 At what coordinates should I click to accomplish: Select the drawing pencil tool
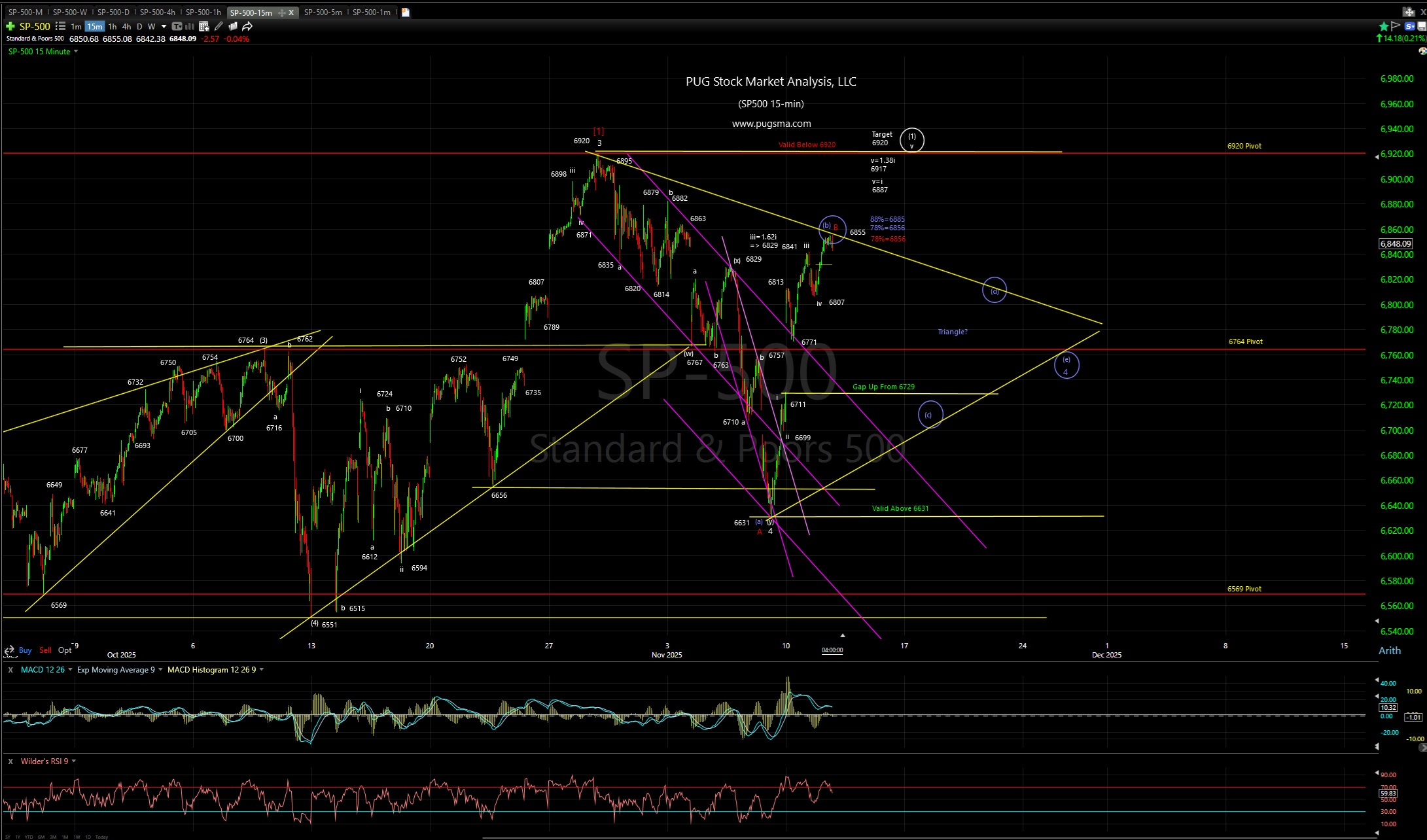coord(219,26)
